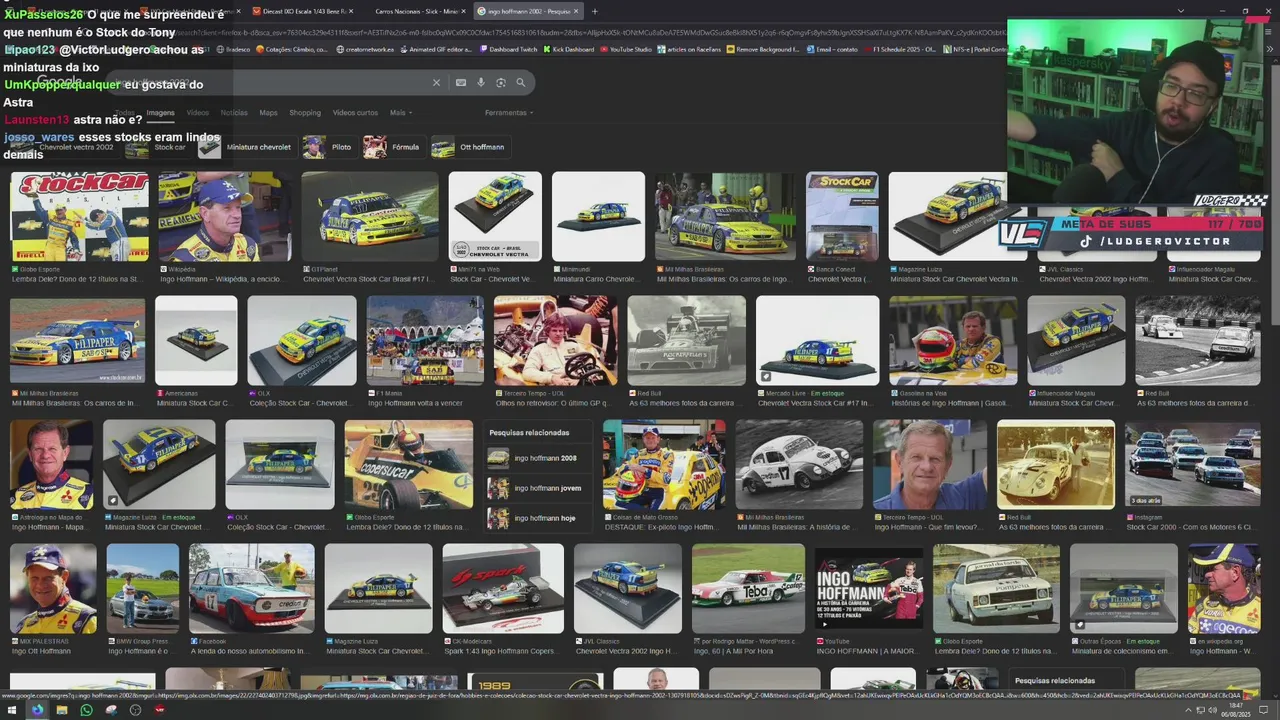Viewport: 1280px width, 720px height.
Task: Open the Facebook blue Beetle image result
Action: tap(251, 589)
